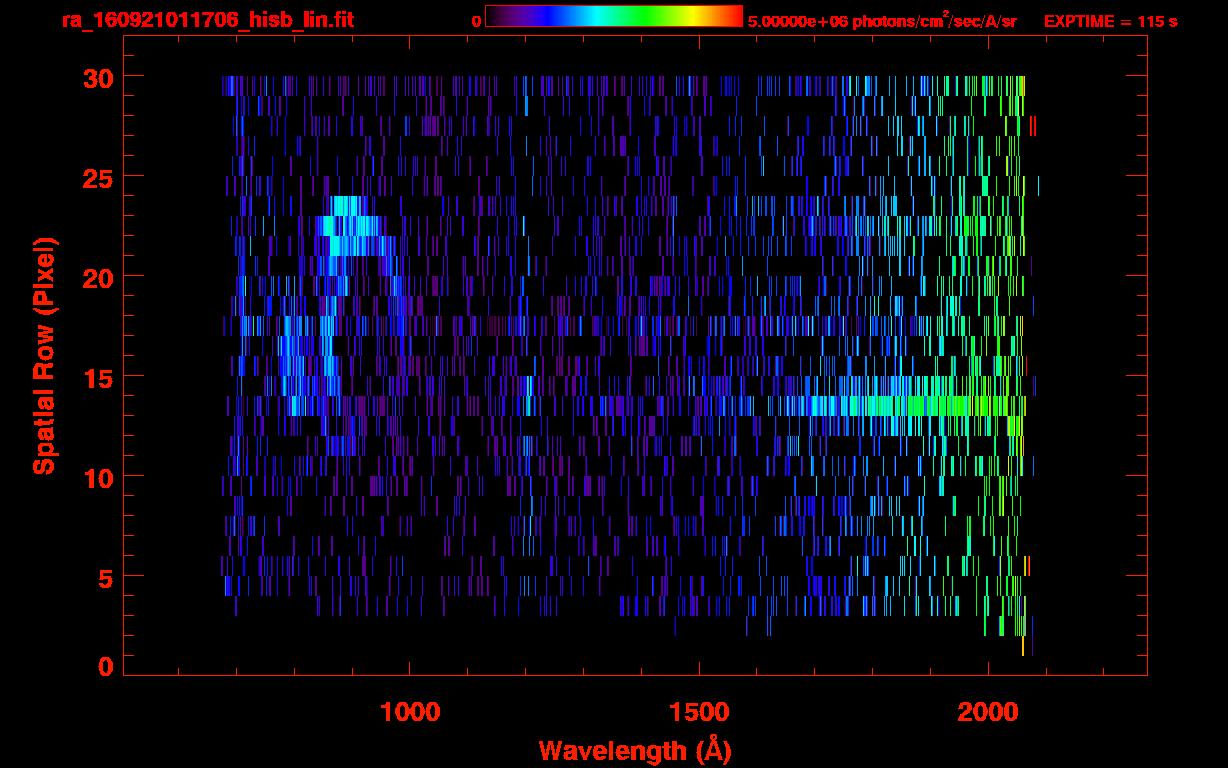
Task: Click the rainbow color scale bar
Action: pos(614,16)
